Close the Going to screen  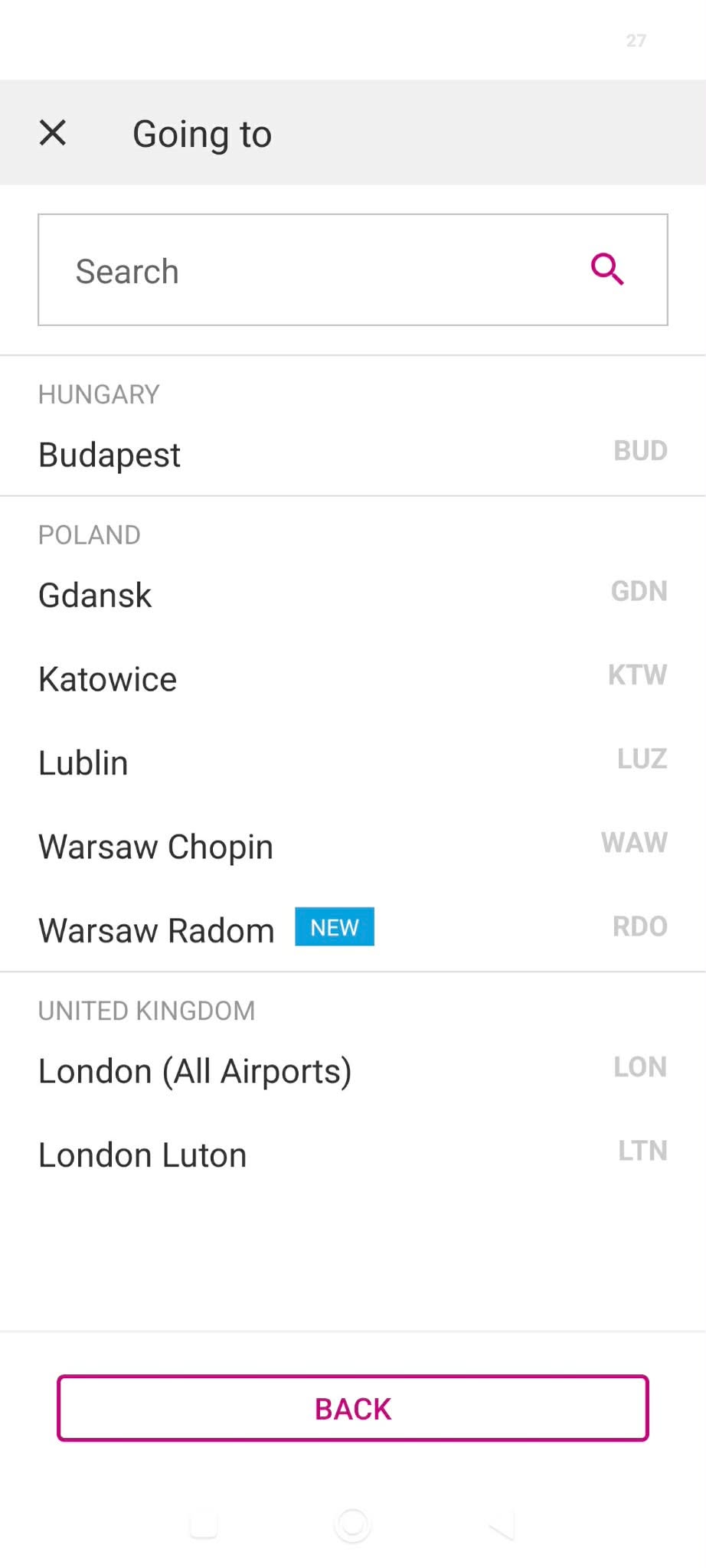pos(53,132)
